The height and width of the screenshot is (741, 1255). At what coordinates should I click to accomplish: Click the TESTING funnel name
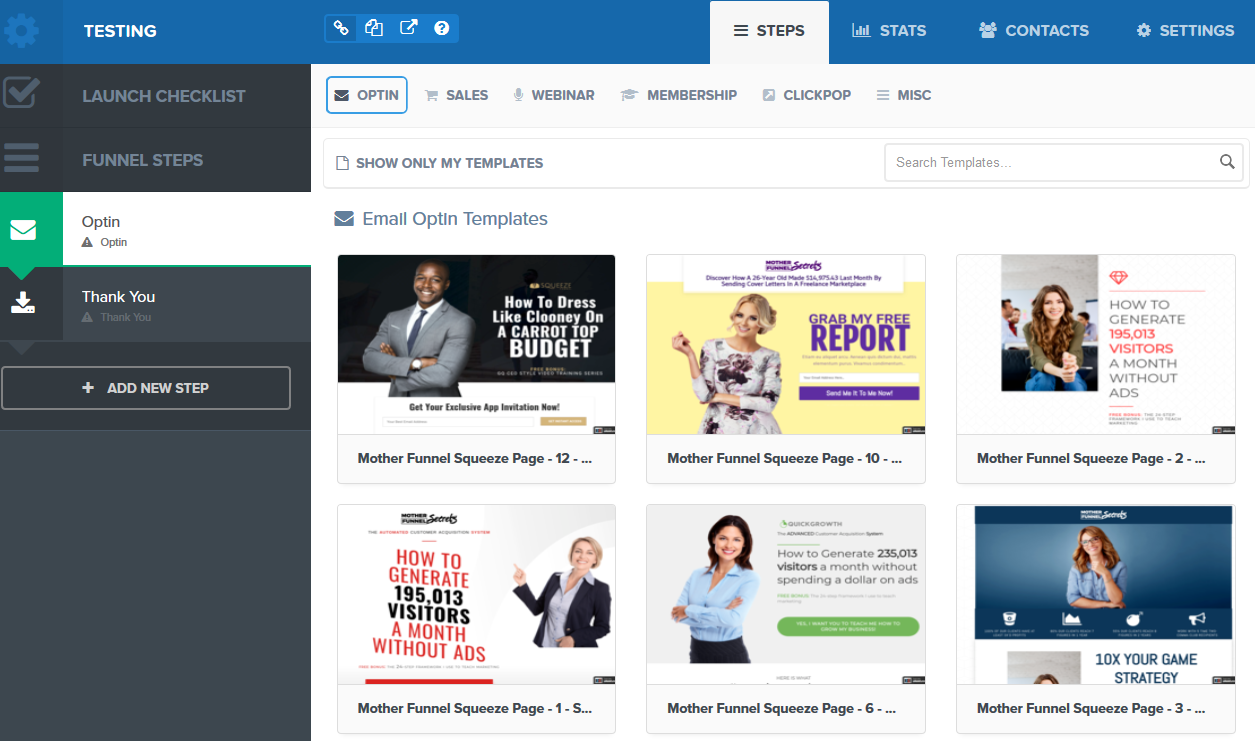tap(120, 31)
